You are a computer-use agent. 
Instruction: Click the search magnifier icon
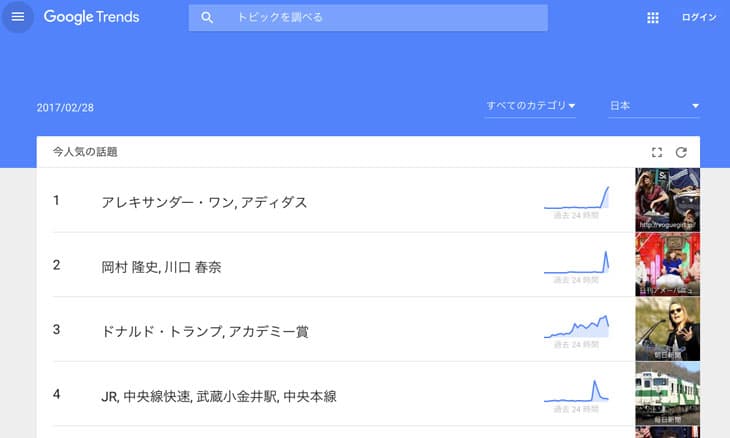pyautogui.click(x=207, y=18)
